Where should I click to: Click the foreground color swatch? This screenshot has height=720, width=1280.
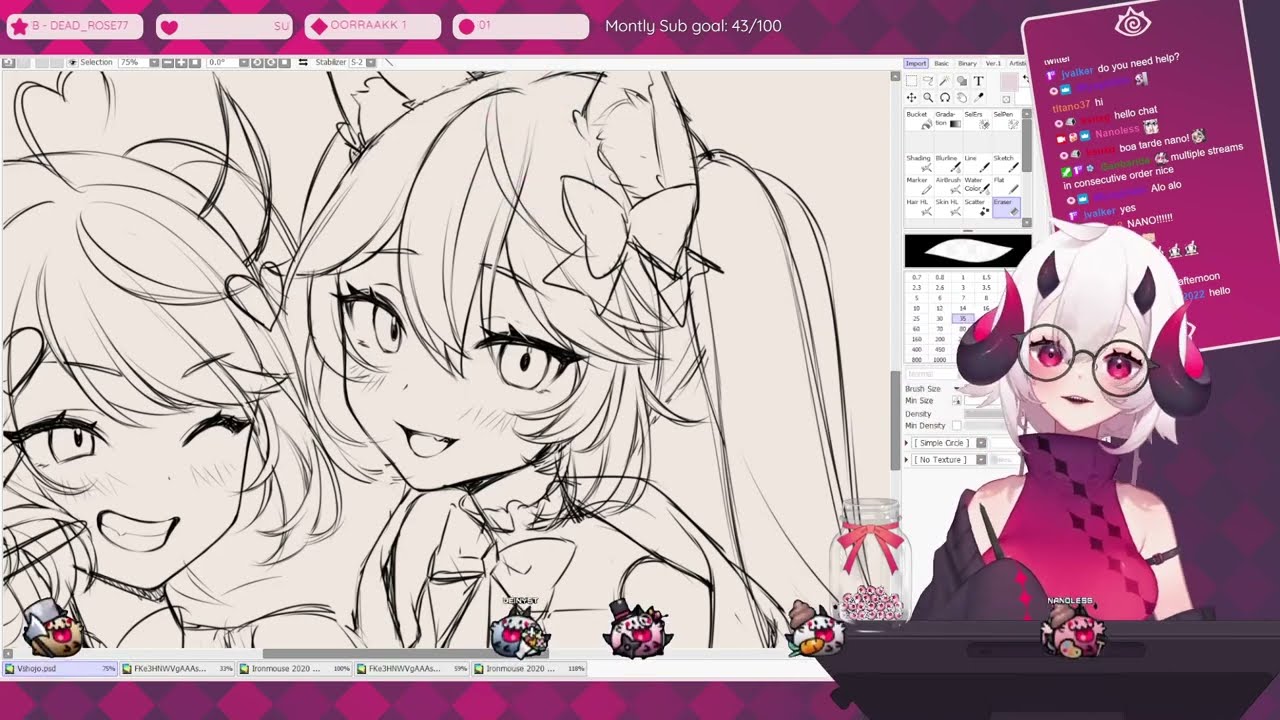pos(1009,82)
